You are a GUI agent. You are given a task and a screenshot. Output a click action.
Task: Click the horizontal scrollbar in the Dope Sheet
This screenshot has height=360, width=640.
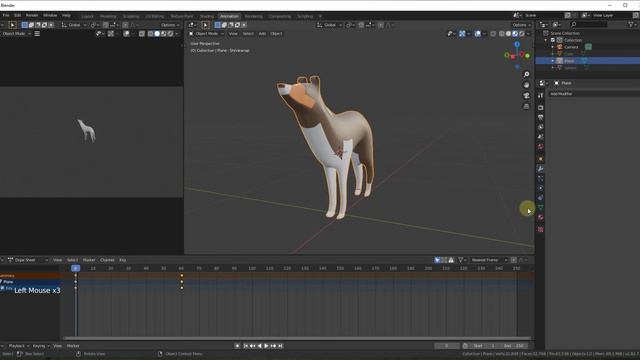pos(298,338)
